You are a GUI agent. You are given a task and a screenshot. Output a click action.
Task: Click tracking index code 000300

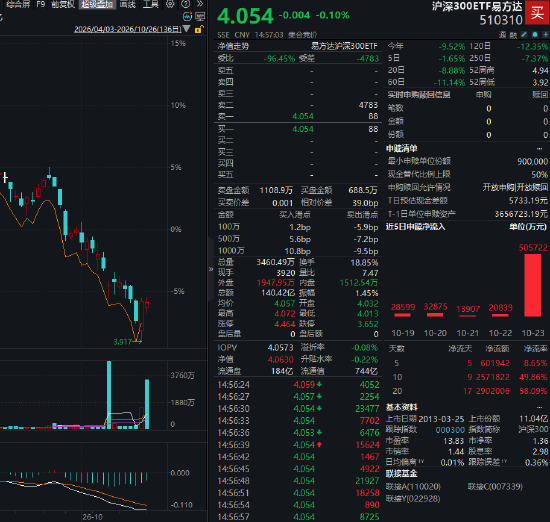[x=450, y=430]
